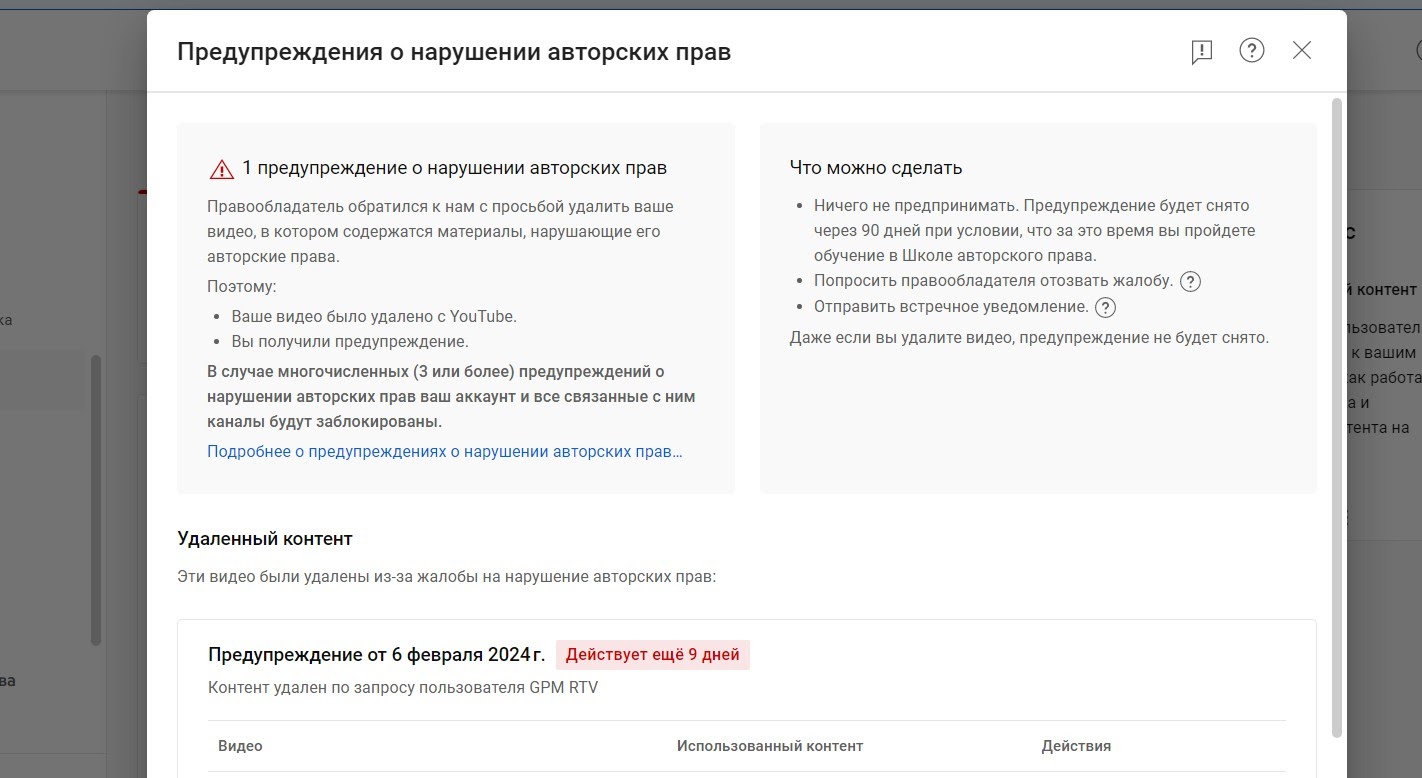Click the left sidebar scrollbar behind the dialog

click(96, 500)
